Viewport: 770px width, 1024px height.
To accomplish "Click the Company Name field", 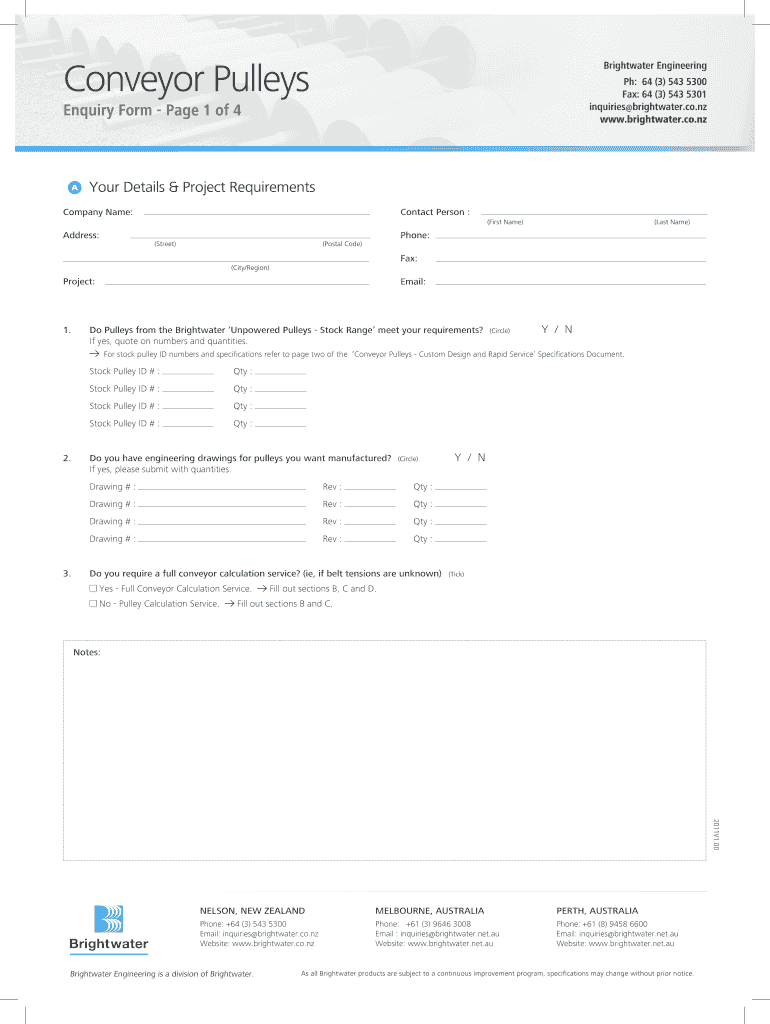I will (256, 210).
